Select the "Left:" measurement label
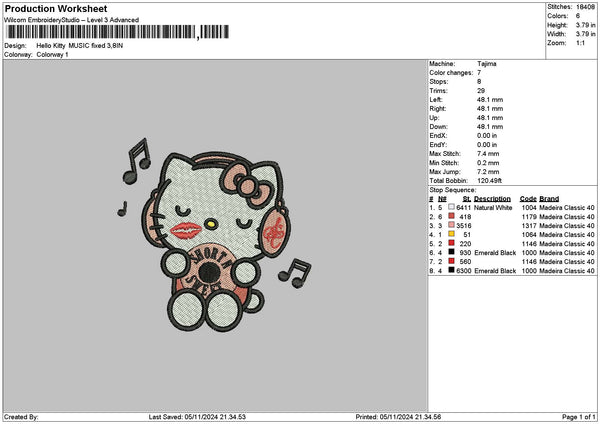600x424 pixels. [x=435, y=100]
